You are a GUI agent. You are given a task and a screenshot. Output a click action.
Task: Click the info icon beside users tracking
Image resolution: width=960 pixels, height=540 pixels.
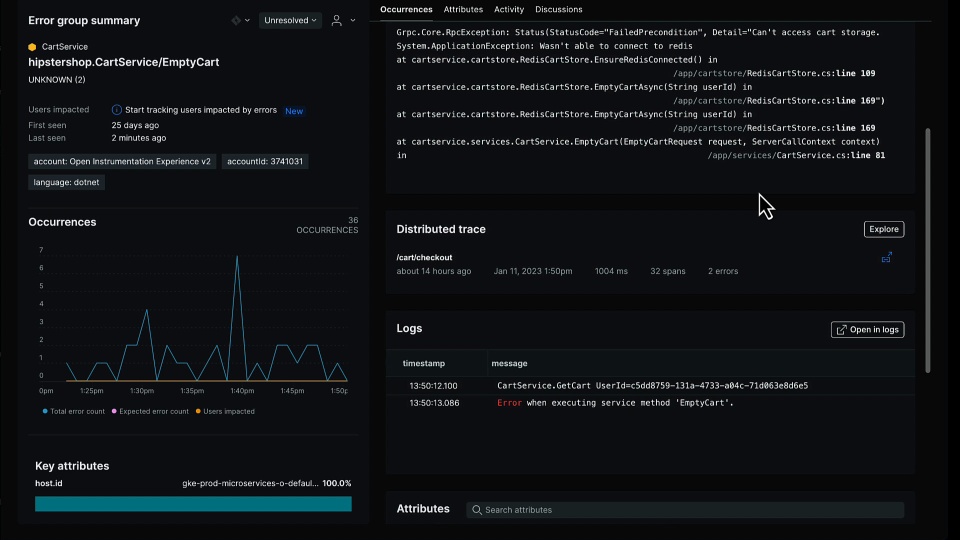117,110
